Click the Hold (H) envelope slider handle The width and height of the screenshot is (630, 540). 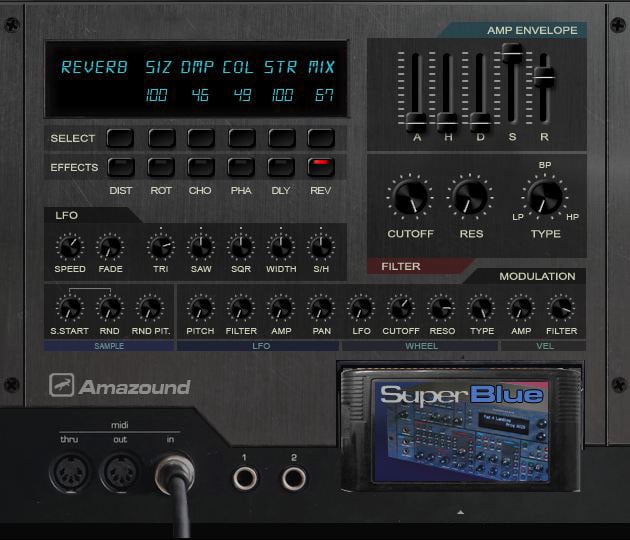click(447, 122)
